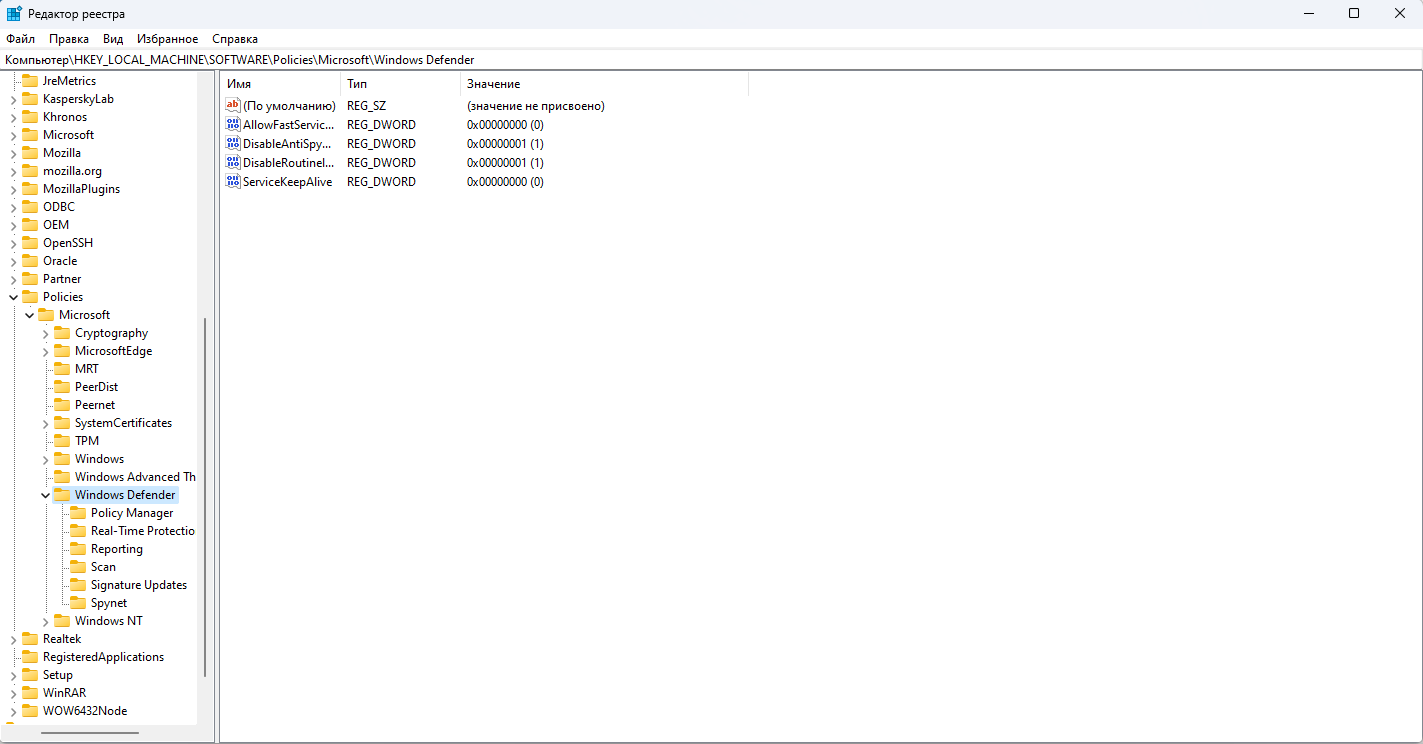Click the MRT folder icon

point(61,368)
